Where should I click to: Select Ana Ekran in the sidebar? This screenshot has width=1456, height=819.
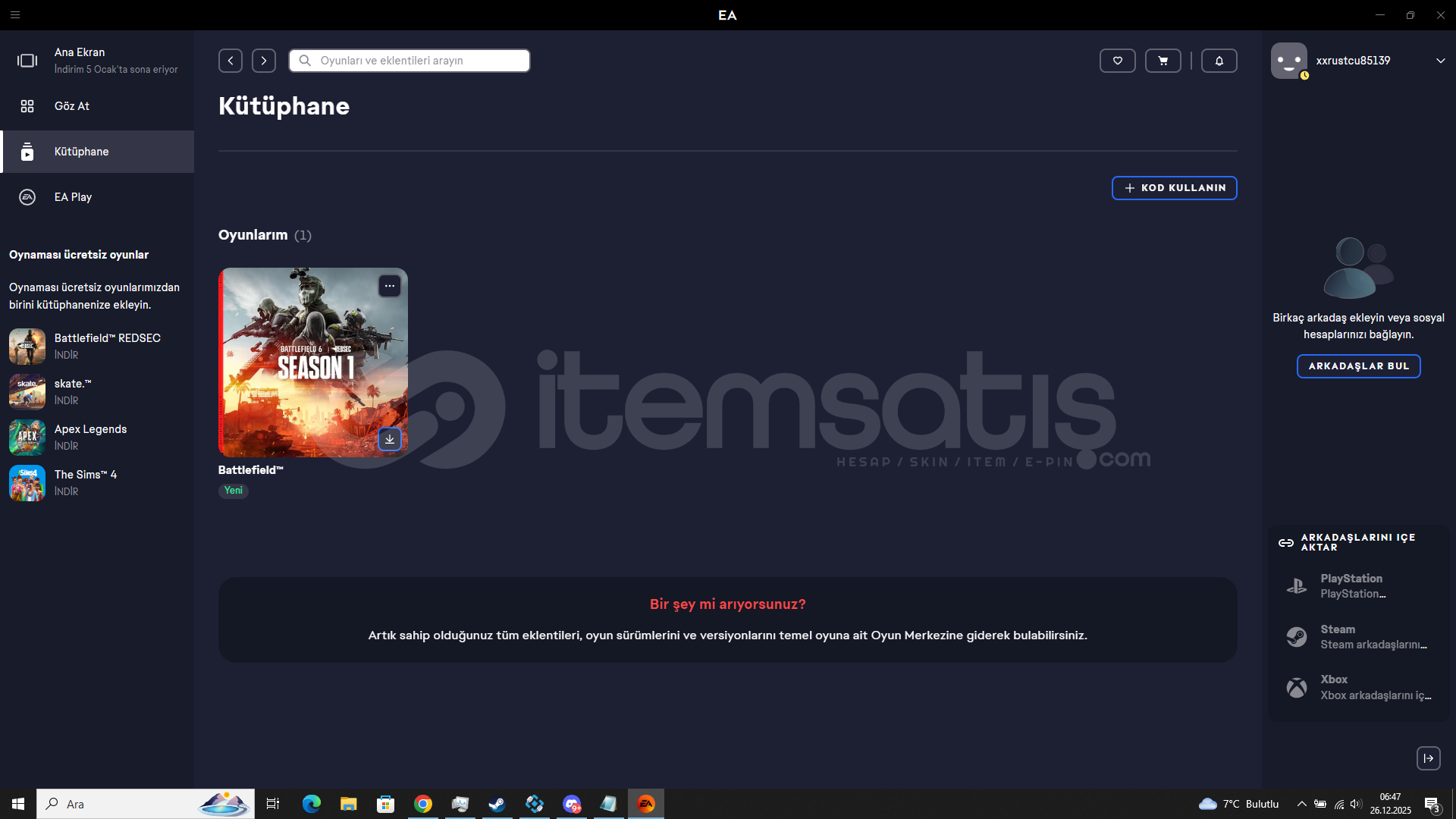pyautogui.click(x=80, y=59)
